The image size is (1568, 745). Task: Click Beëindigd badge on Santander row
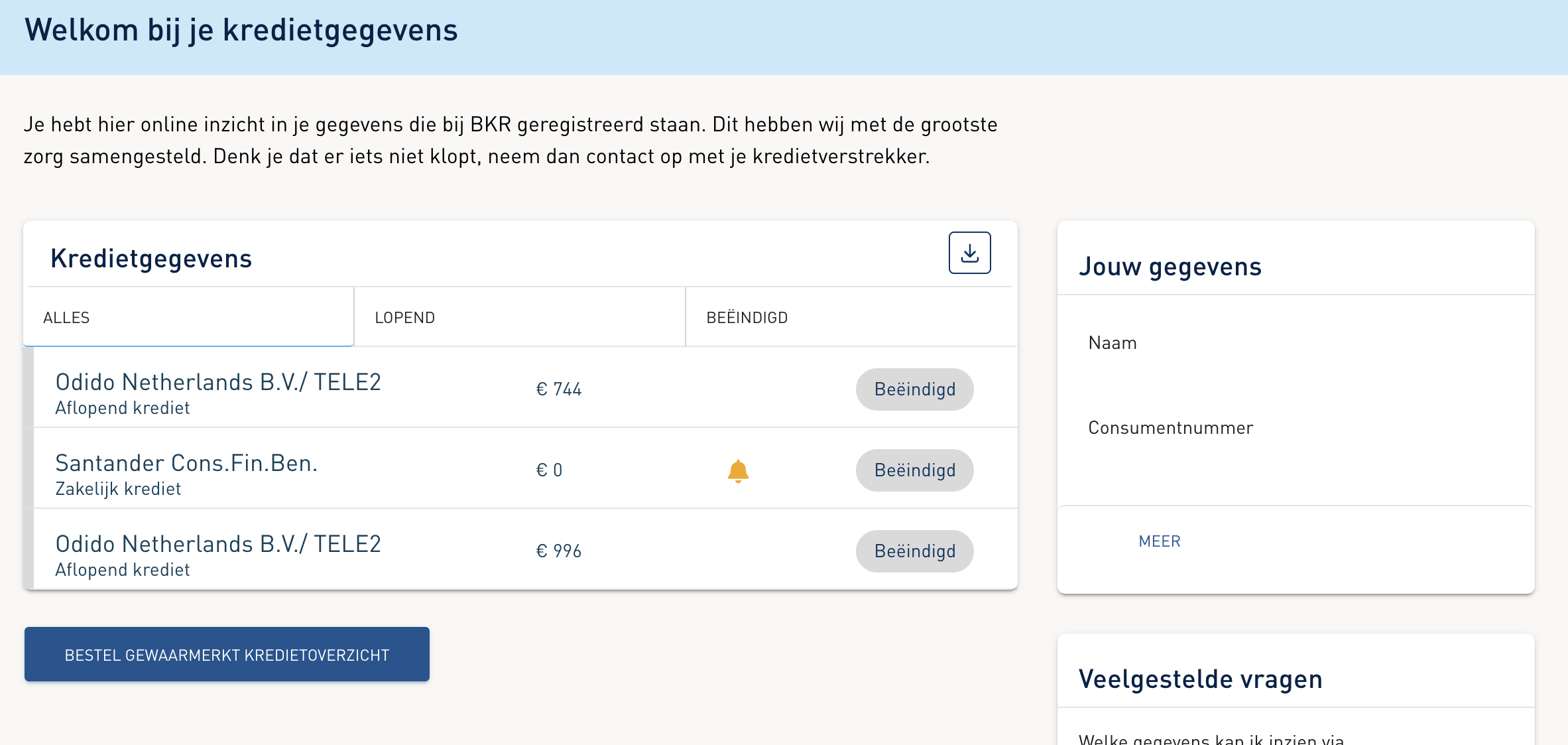coord(915,470)
